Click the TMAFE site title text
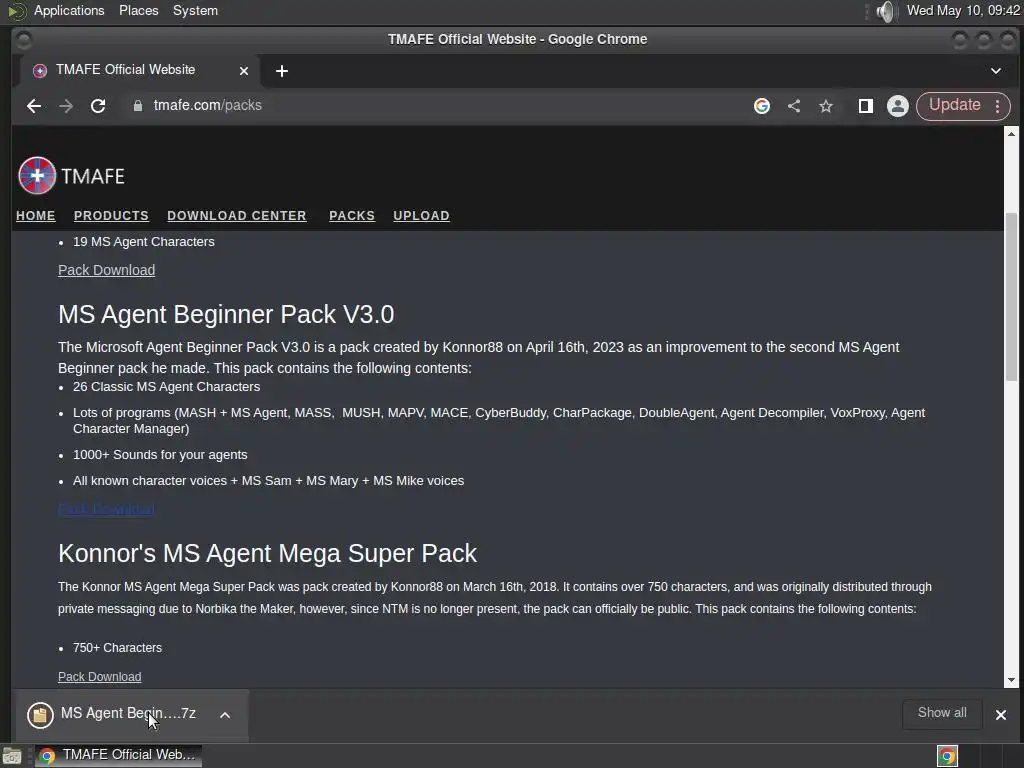Image resolution: width=1024 pixels, height=768 pixels. pos(93,176)
